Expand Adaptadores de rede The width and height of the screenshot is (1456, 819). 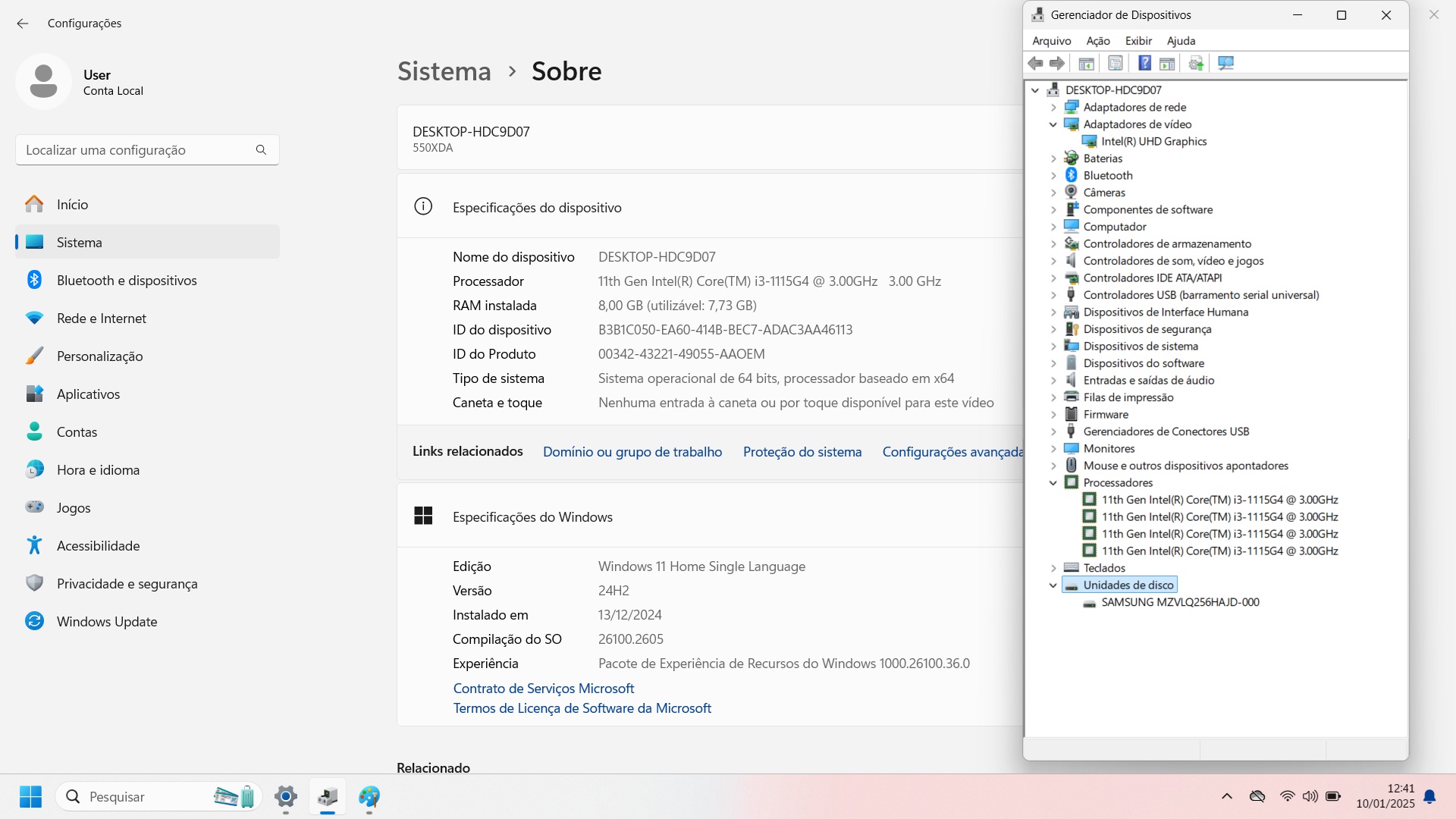[1053, 108]
